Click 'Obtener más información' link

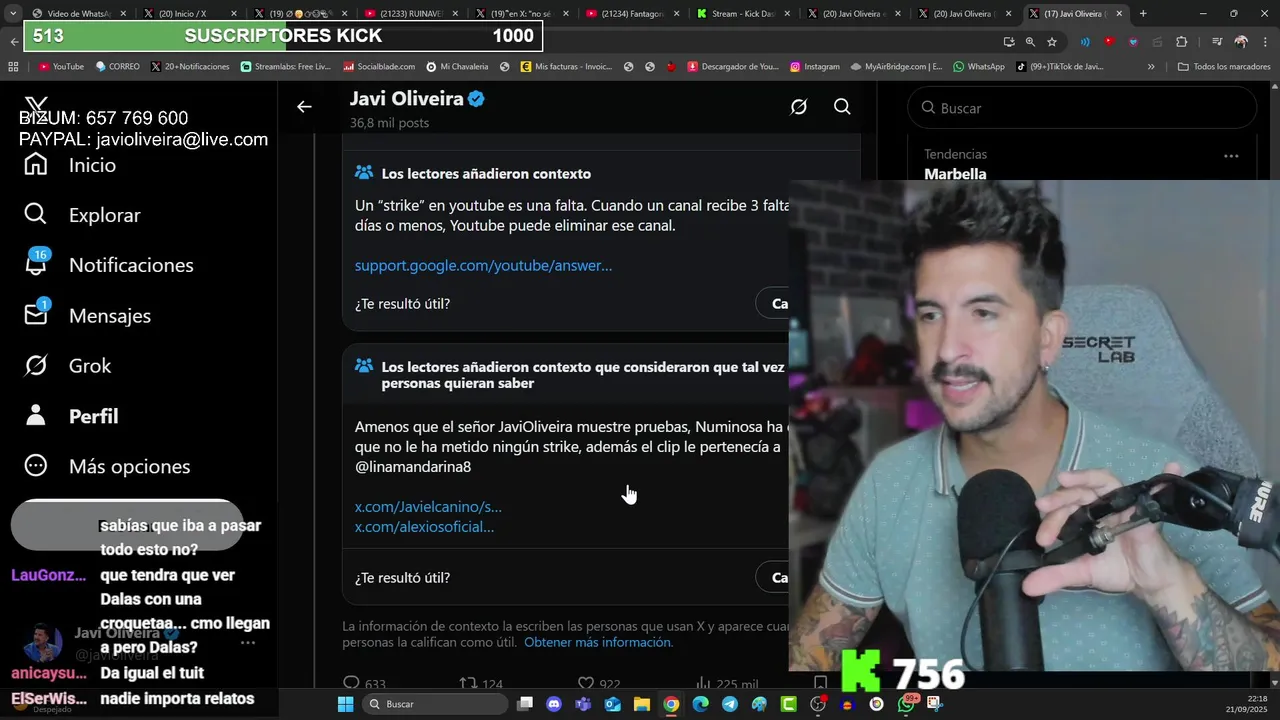click(x=598, y=642)
